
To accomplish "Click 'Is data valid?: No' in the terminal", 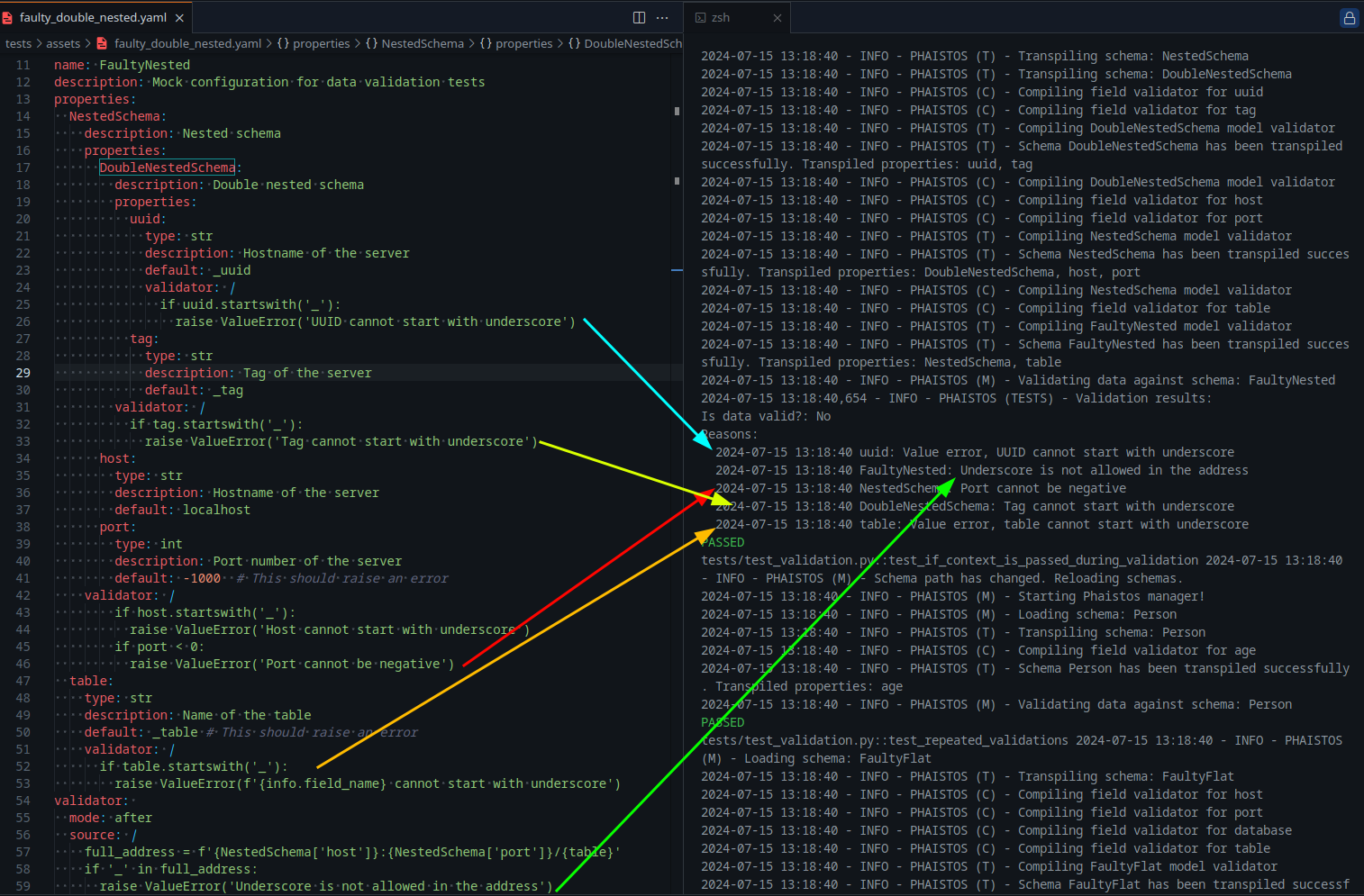I will coord(766,416).
